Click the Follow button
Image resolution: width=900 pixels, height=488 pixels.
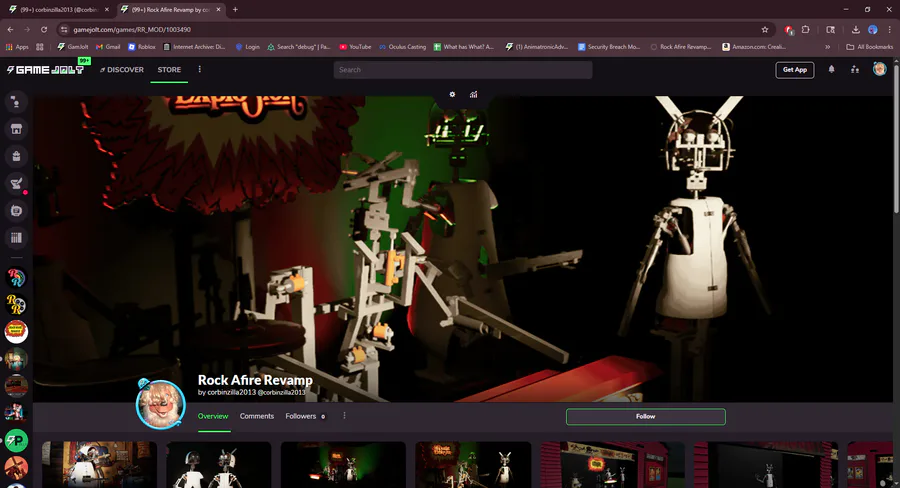pyautogui.click(x=646, y=416)
